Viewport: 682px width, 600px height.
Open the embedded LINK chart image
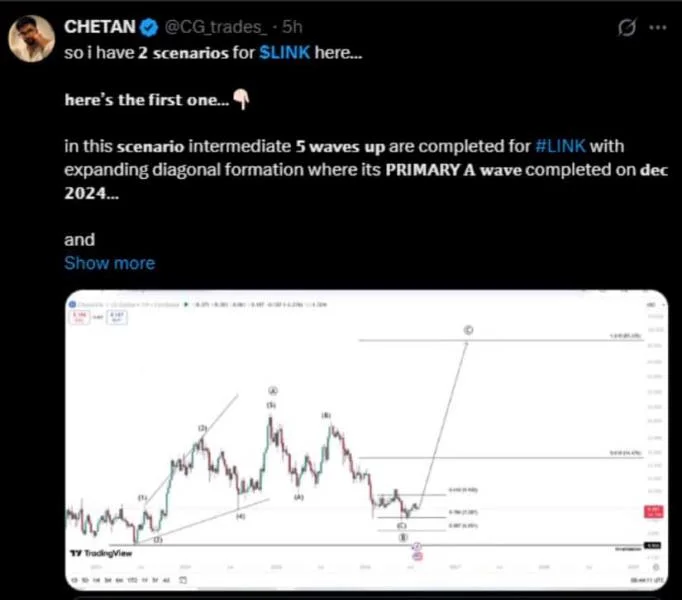coord(367,440)
